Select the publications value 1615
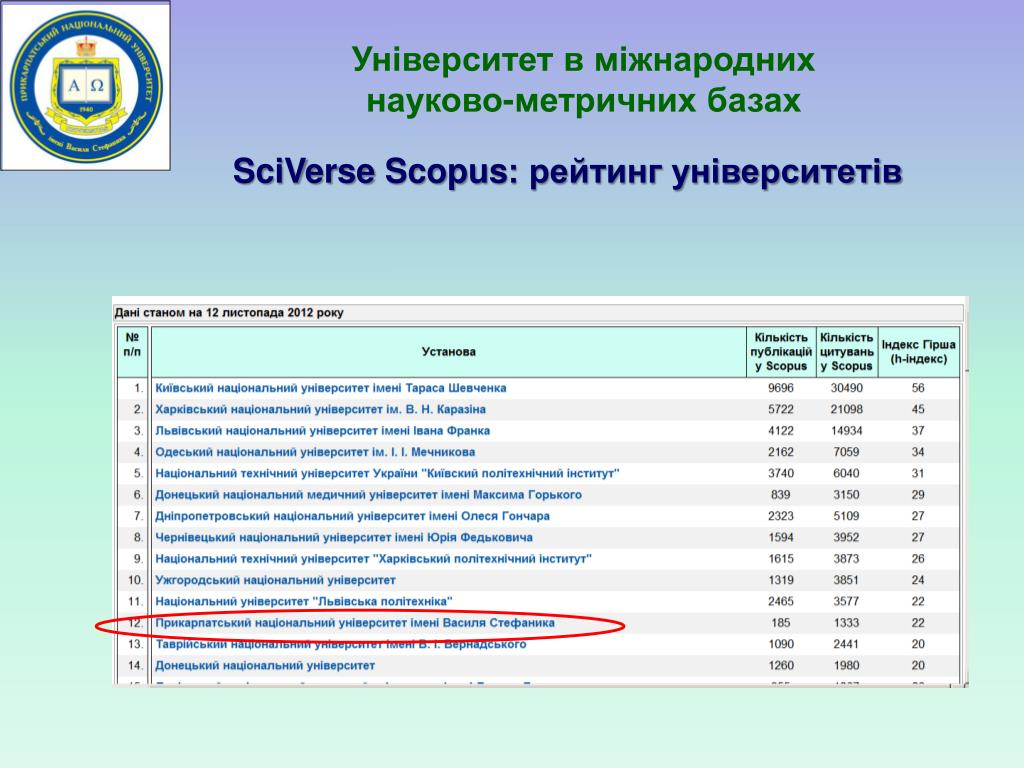The width and height of the screenshot is (1024, 768). [780, 559]
